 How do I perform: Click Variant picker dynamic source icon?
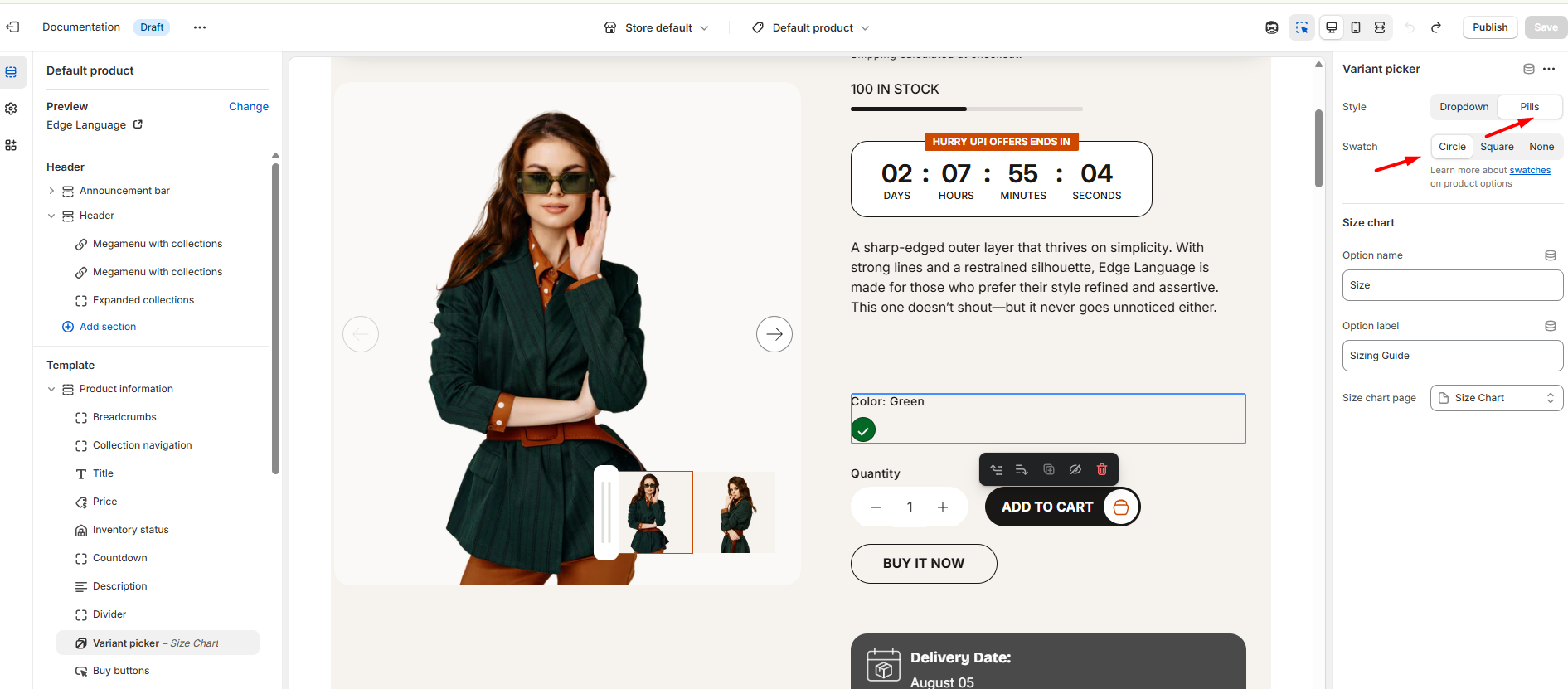coord(1529,69)
